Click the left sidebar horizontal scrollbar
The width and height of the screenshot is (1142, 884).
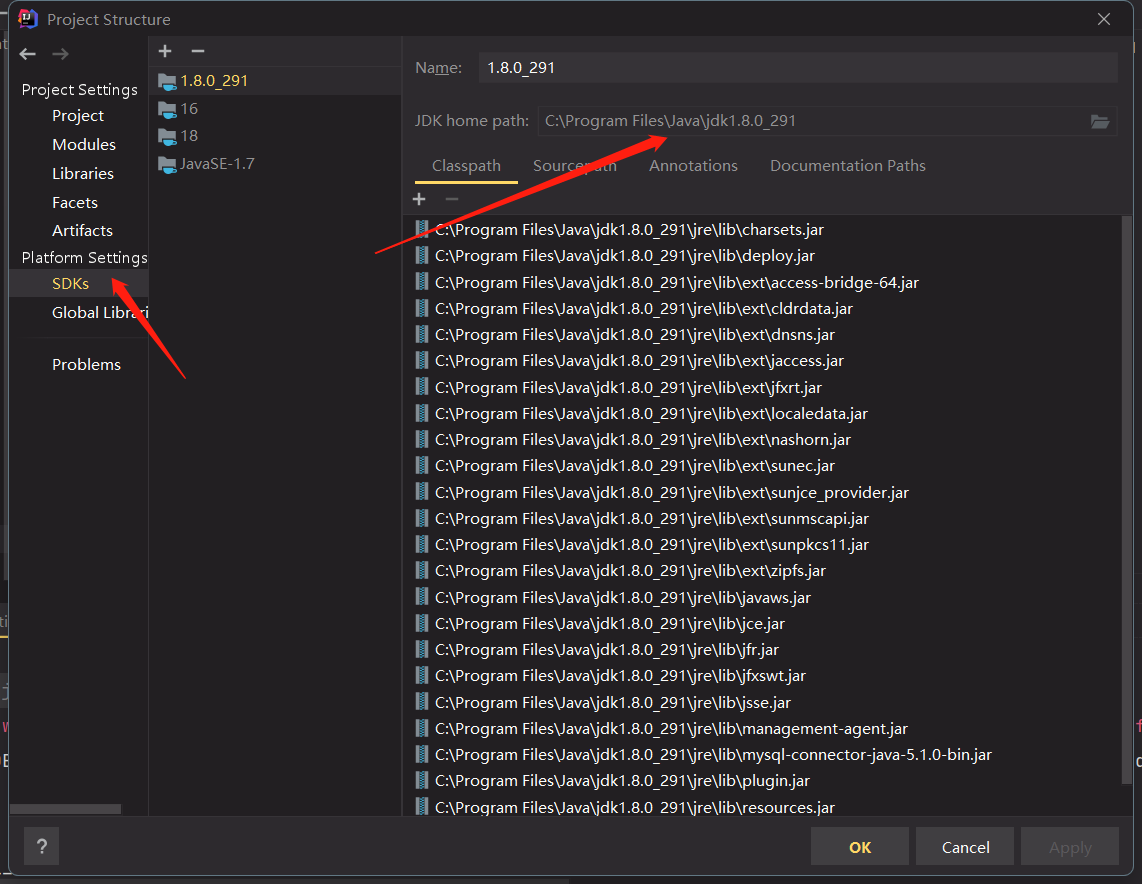tap(66, 809)
